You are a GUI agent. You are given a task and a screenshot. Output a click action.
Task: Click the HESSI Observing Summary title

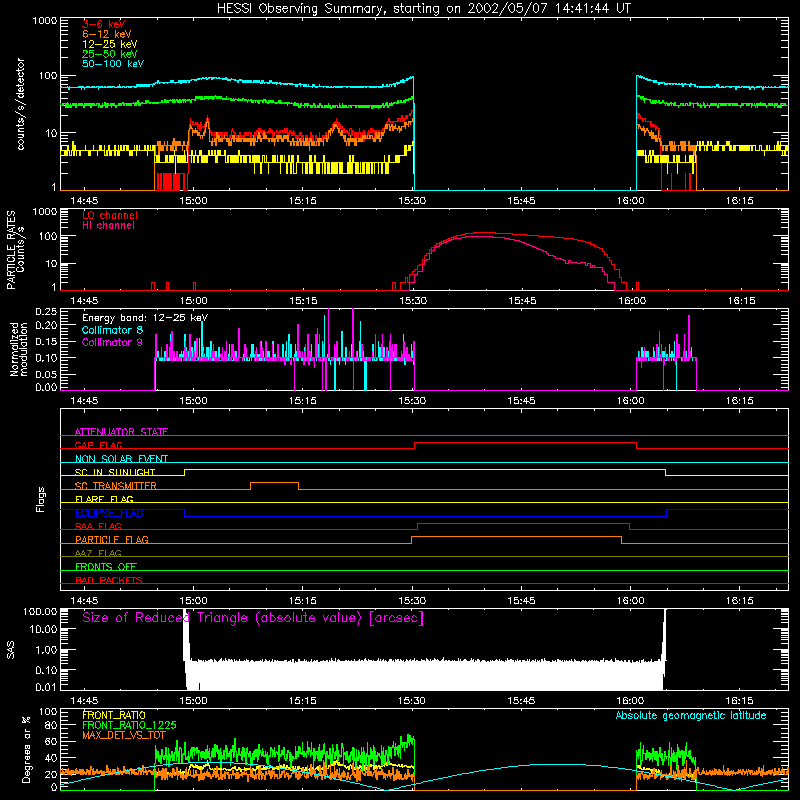pos(423,9)
